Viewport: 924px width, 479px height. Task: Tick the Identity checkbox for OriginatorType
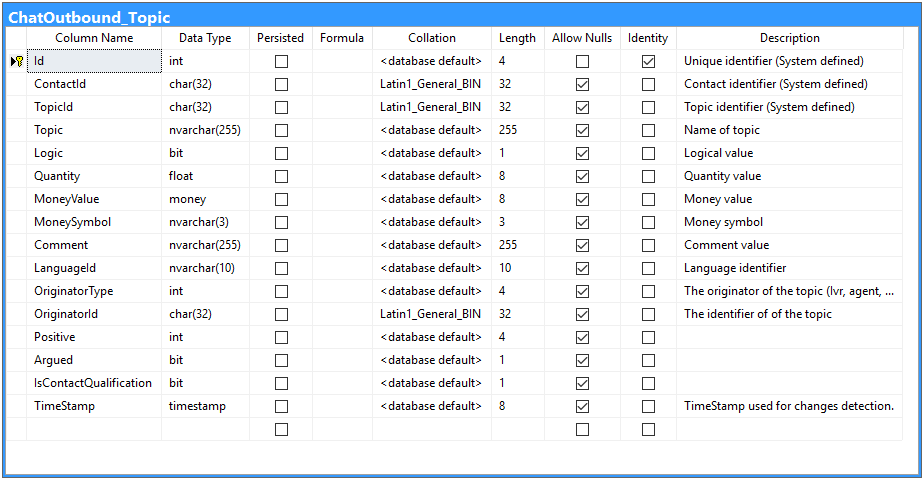[x=648, y=291]
